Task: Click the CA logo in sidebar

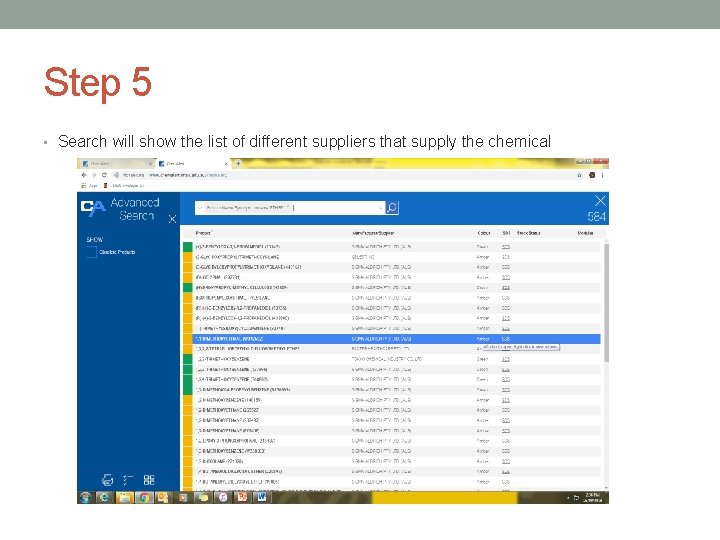Action: [93, 208]
